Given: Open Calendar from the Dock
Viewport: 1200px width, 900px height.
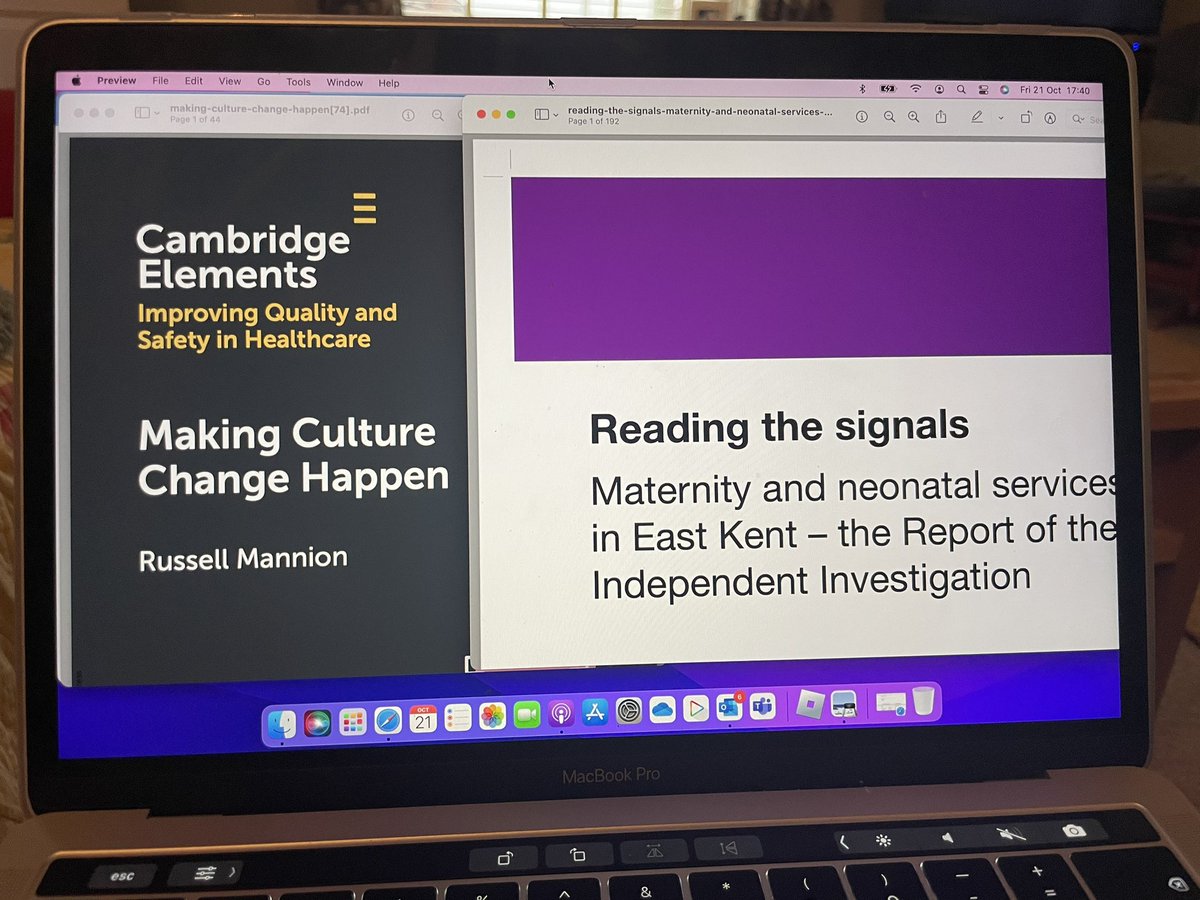Looking at the screenshot, I should point(423,718).
